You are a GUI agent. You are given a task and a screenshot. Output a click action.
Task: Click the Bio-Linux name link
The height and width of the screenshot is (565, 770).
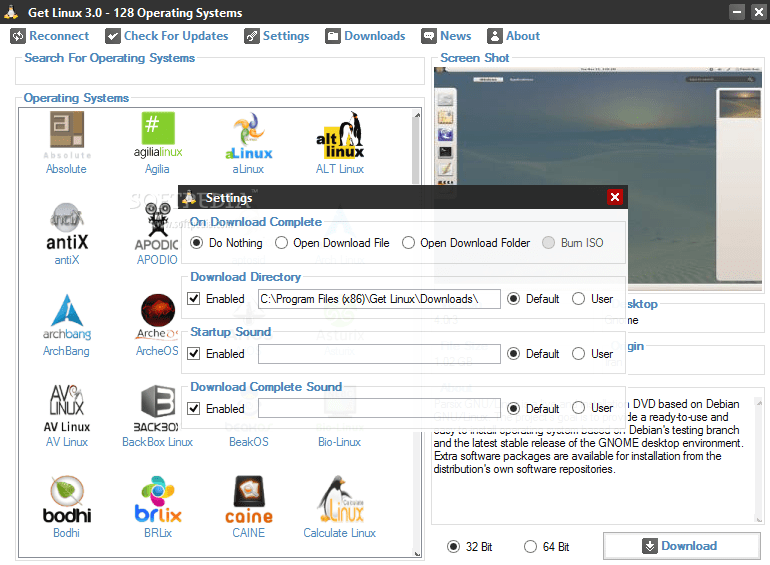click(x=339, y=442)
